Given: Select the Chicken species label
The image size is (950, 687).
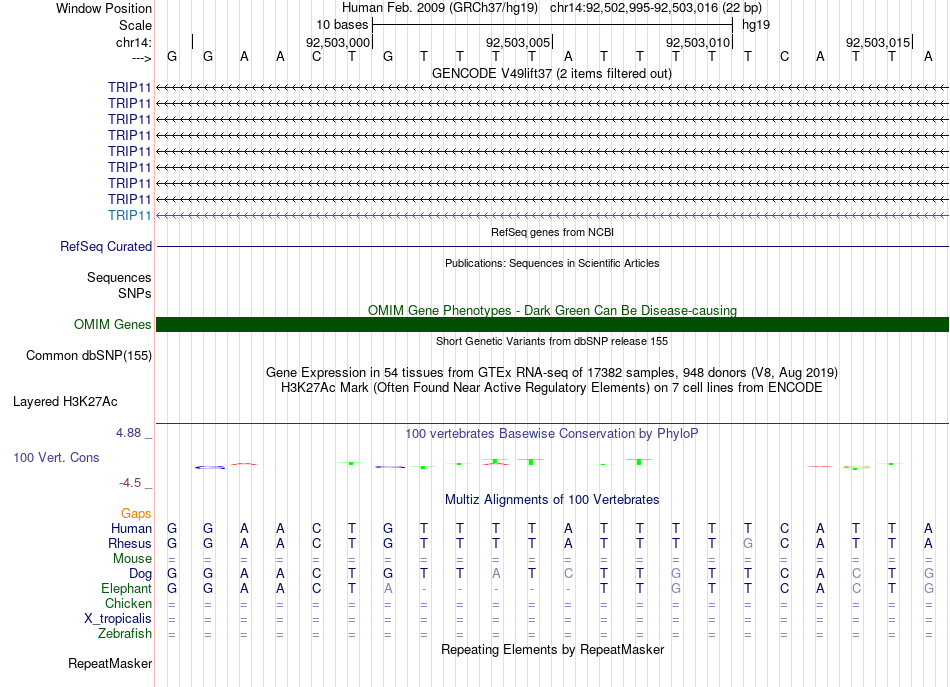Looking at the screenshot, I should pyautogui.click(x=128, y=603).
